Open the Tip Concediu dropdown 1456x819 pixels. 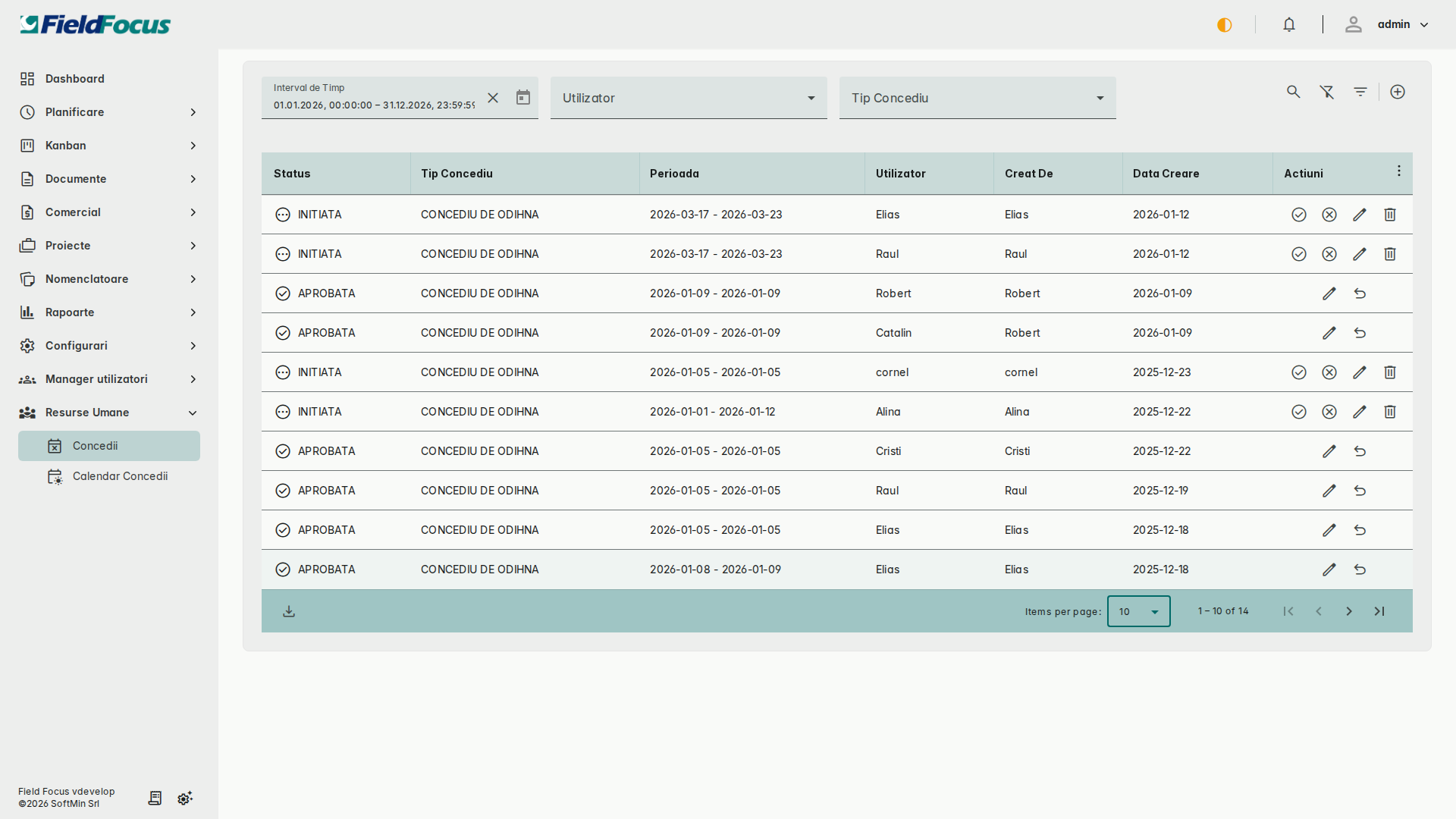coord(977,98)
